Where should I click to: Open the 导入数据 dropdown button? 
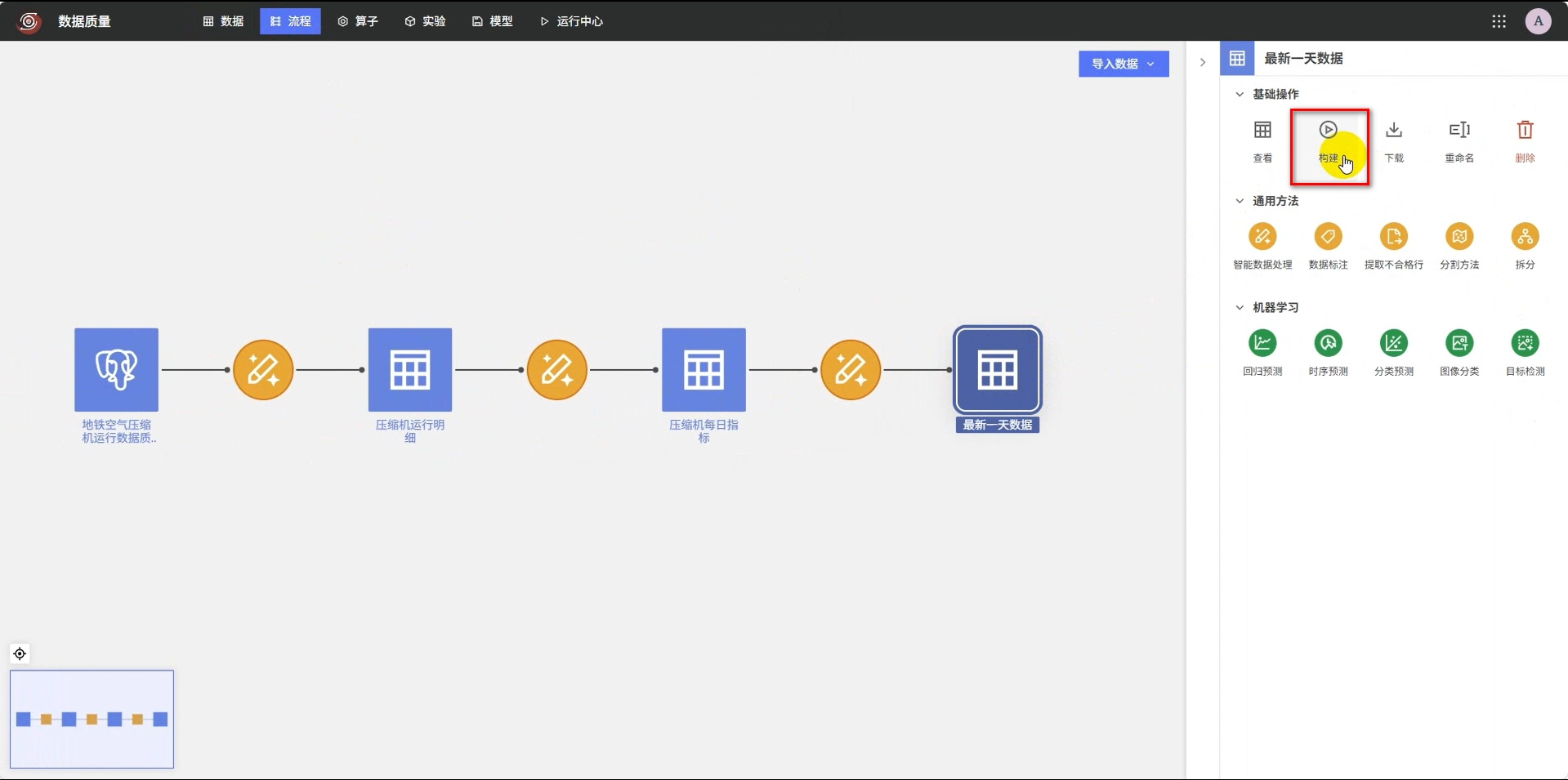[1124, 64]
